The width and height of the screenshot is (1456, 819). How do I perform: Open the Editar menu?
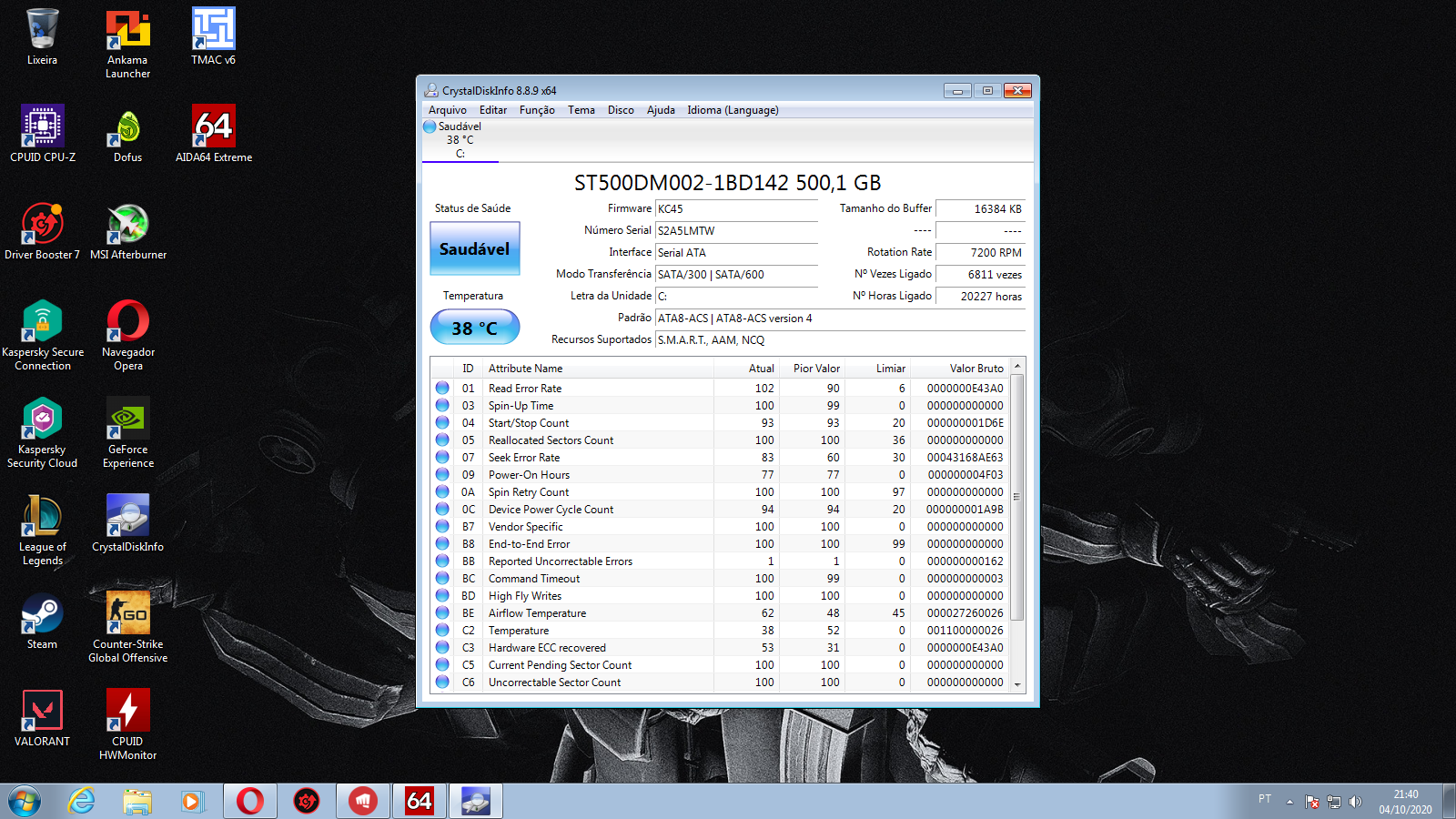493,110
